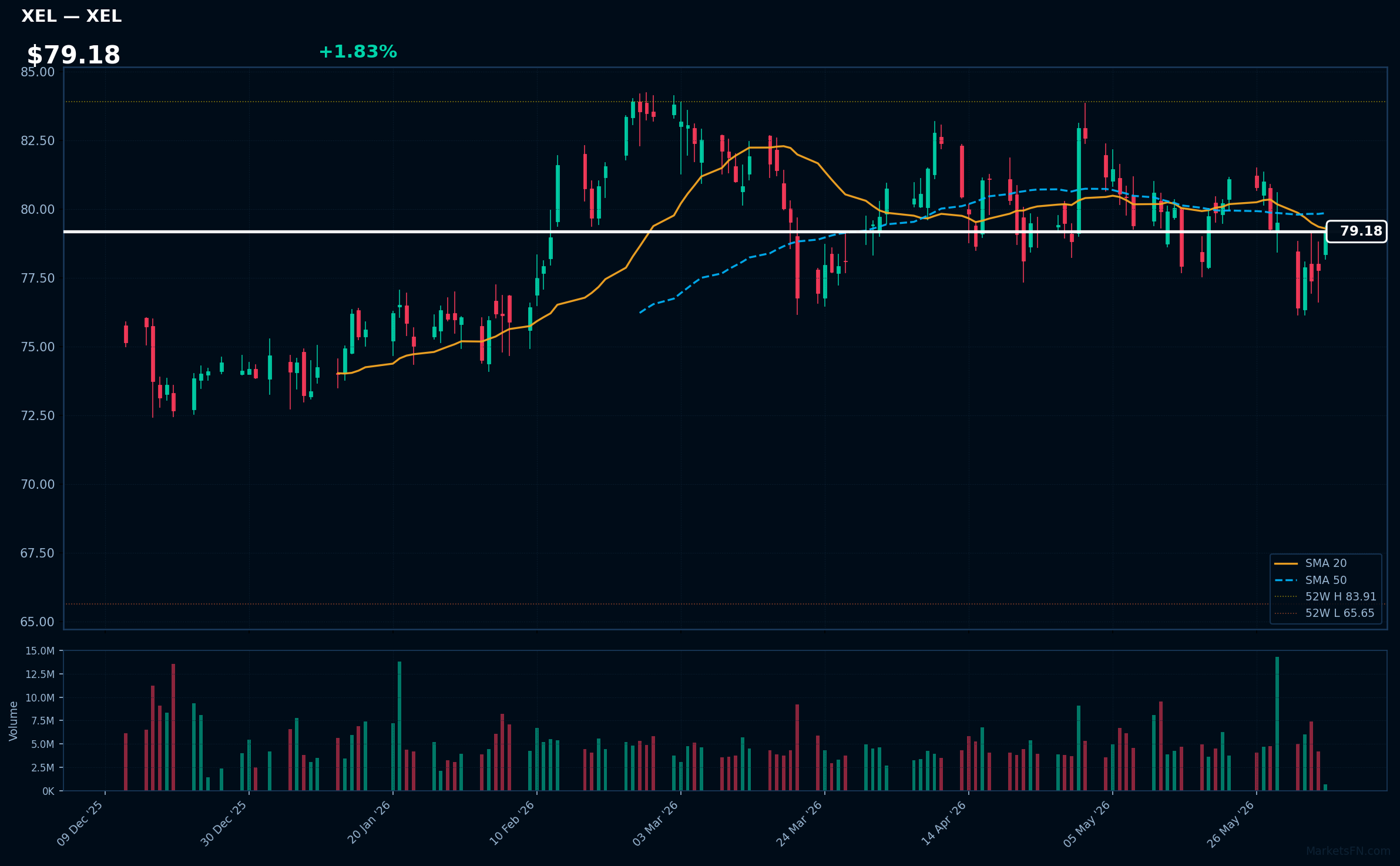Click the 75.00 price axis label

[38, 347]
